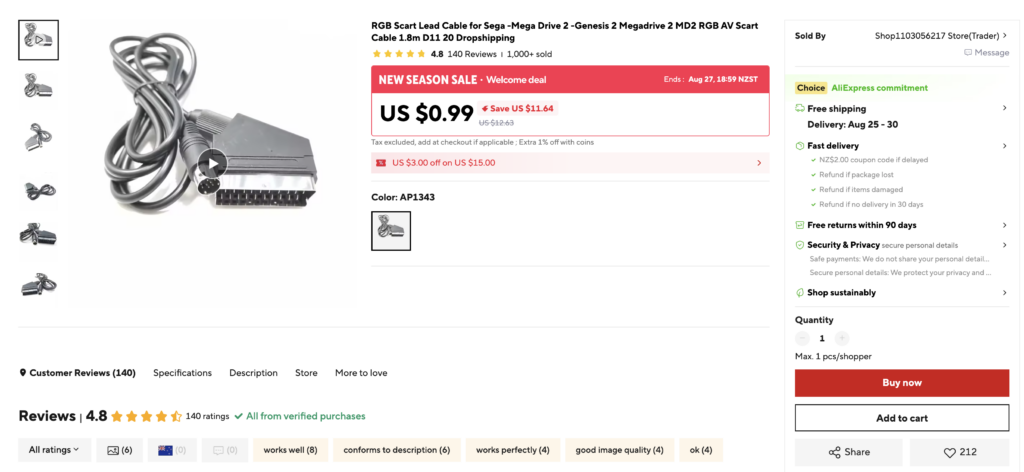Open Message to seller icon

click(x=968, y=52)
